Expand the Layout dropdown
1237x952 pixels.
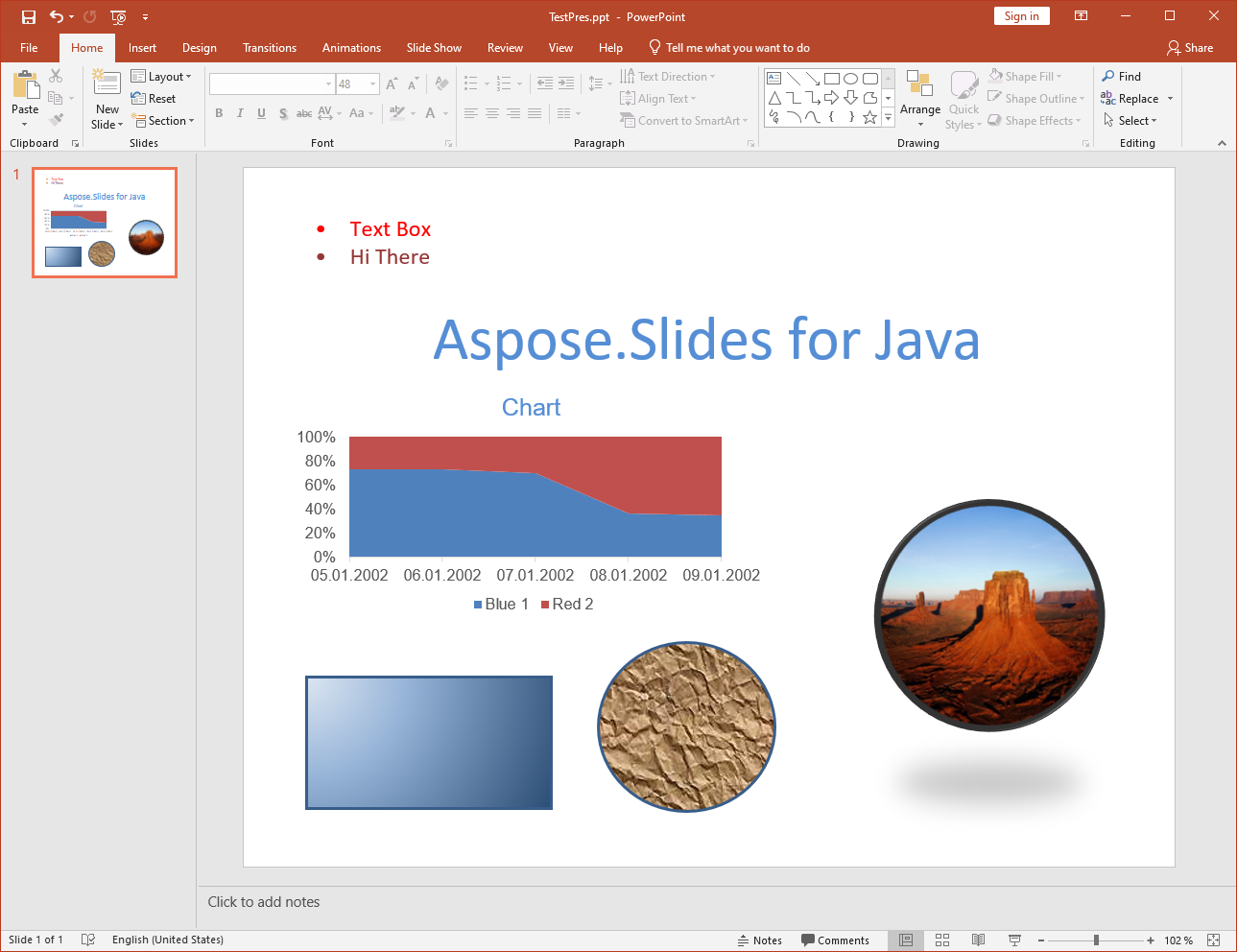tap(161, 77)
